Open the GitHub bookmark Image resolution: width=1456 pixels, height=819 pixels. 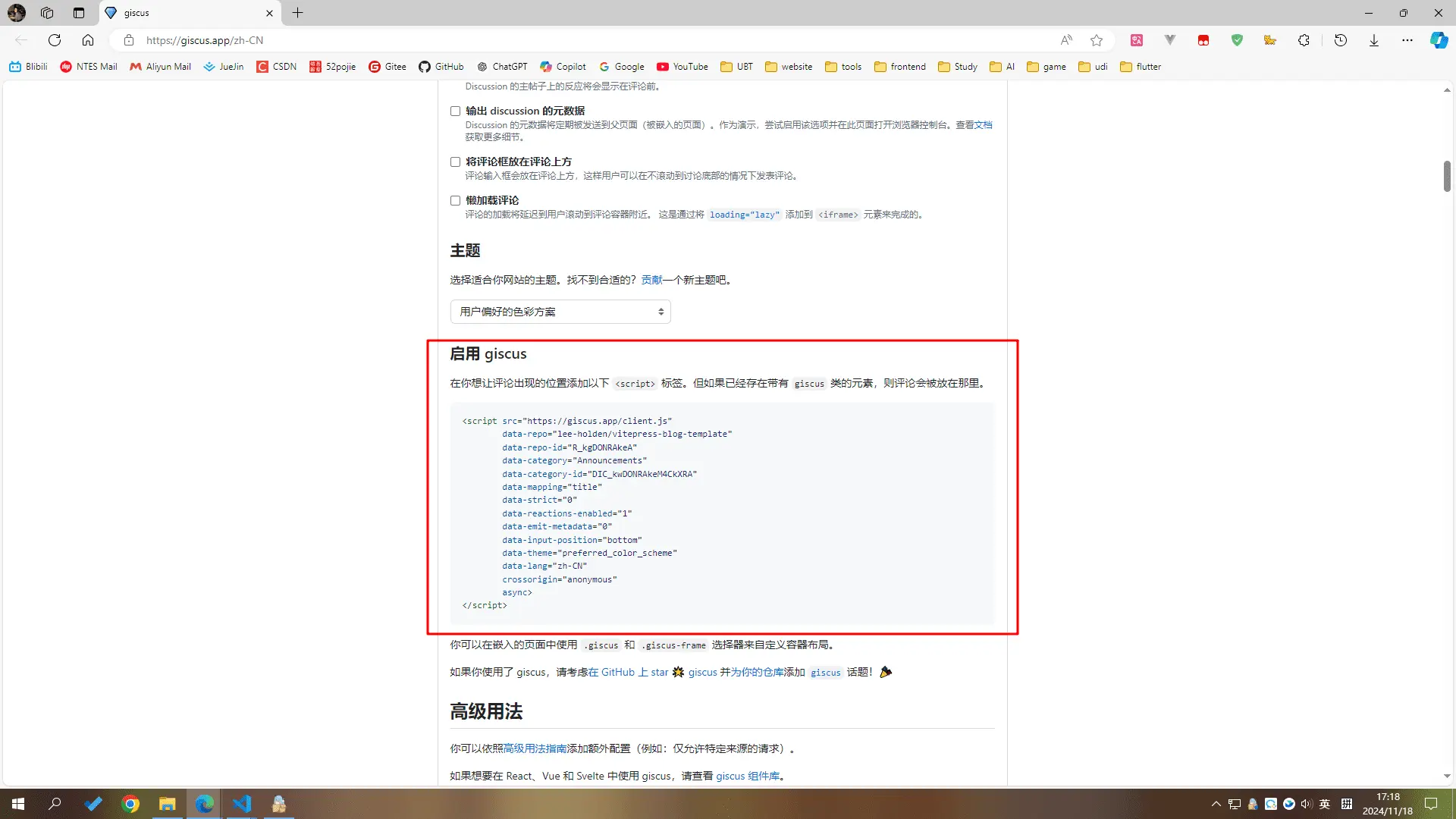(x=441, y=67)
